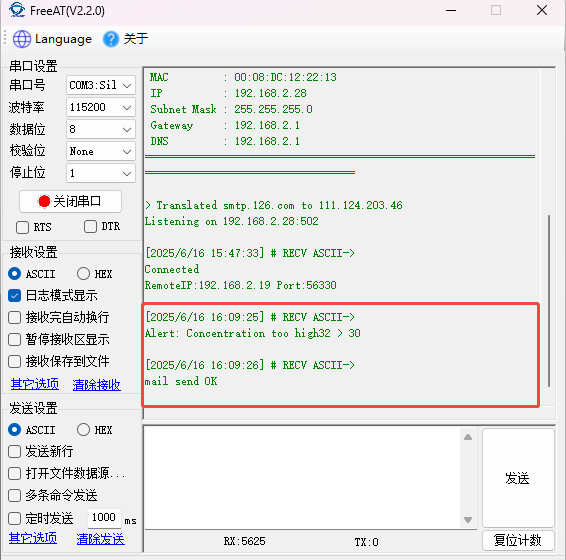Enable the RTS checkbox
566x560 pixels.
pos(22,227)
